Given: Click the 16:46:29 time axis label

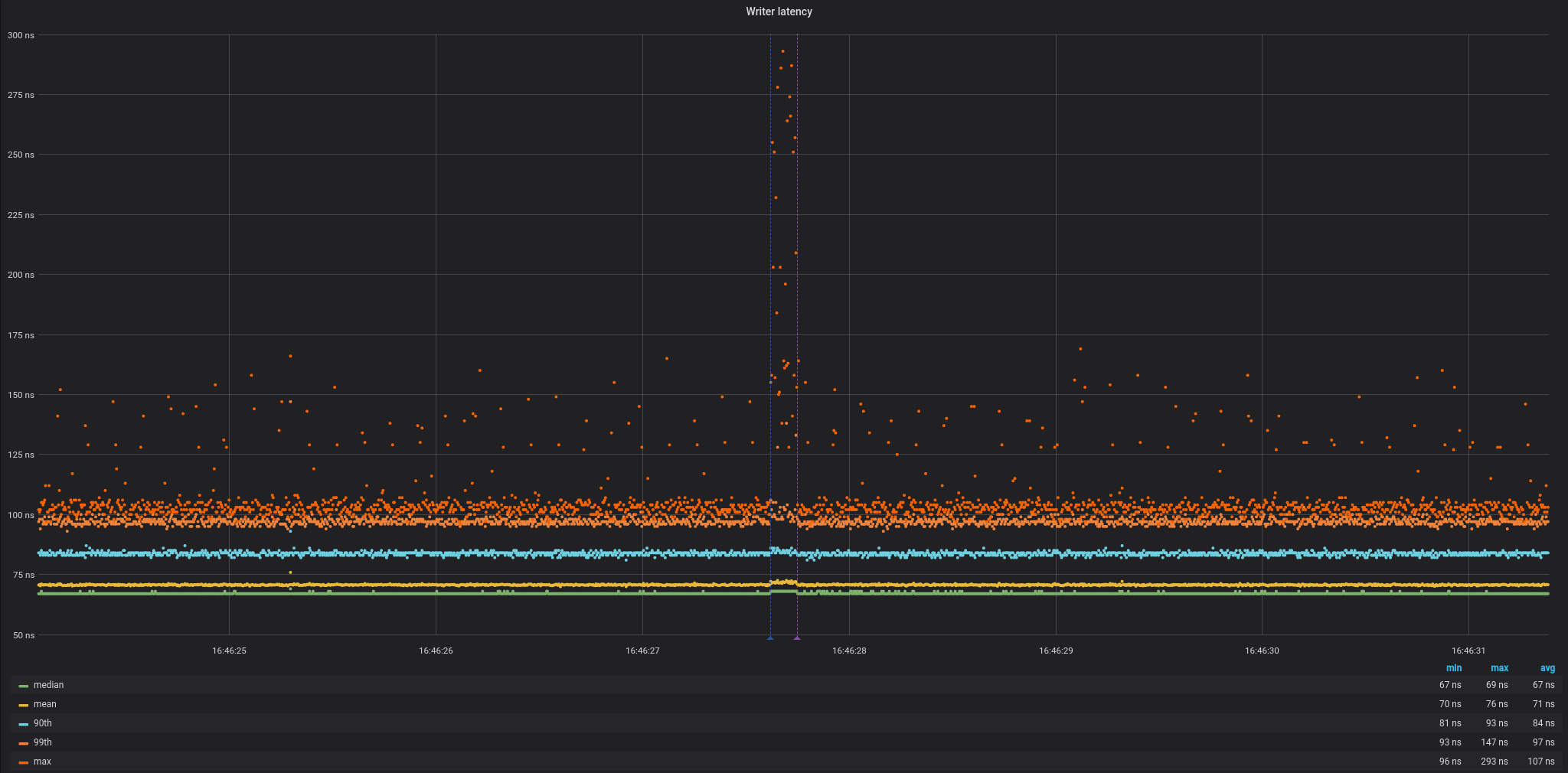Looking at the screenshot, I should (x=1056, y=651).
